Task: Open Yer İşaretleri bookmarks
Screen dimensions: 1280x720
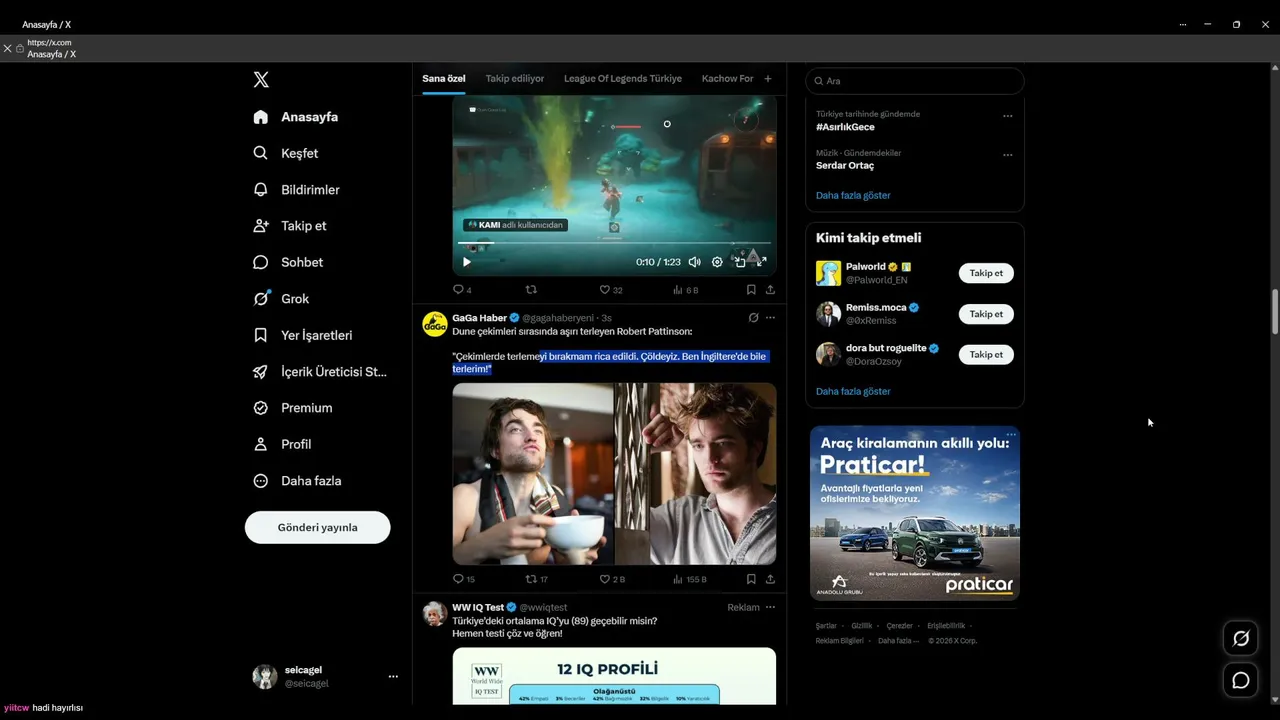Action: pyautogui.click(x=303, y=335)
